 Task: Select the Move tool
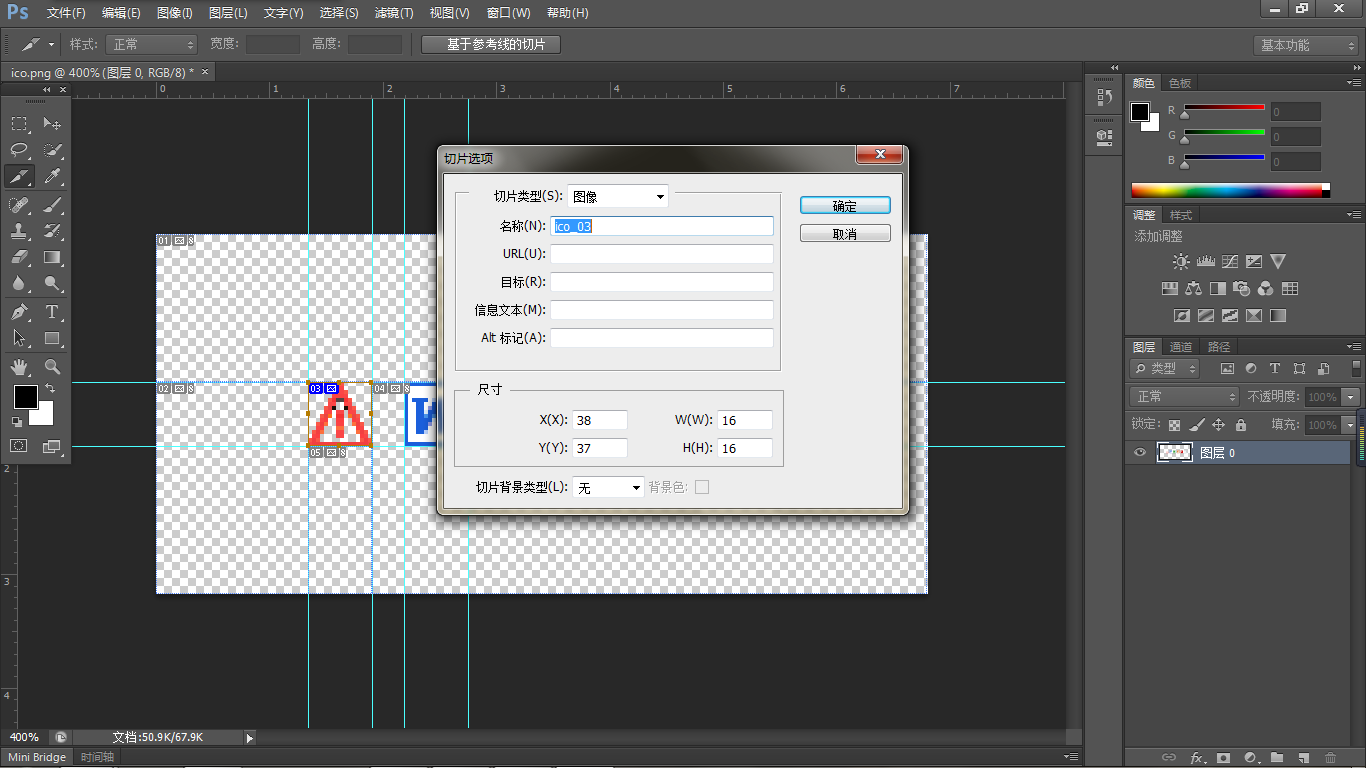click(x=53, y=123)
